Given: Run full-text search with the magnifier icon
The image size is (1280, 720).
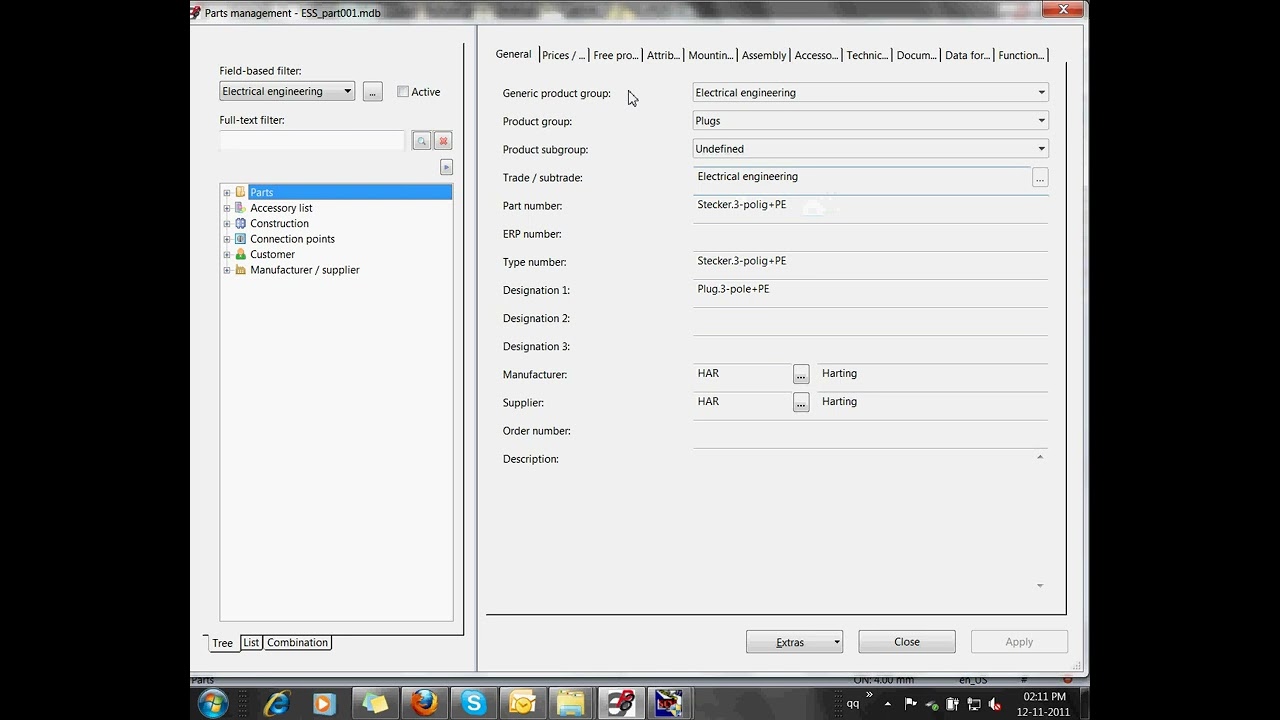Looking at the screenshot, I should (421, 141).
